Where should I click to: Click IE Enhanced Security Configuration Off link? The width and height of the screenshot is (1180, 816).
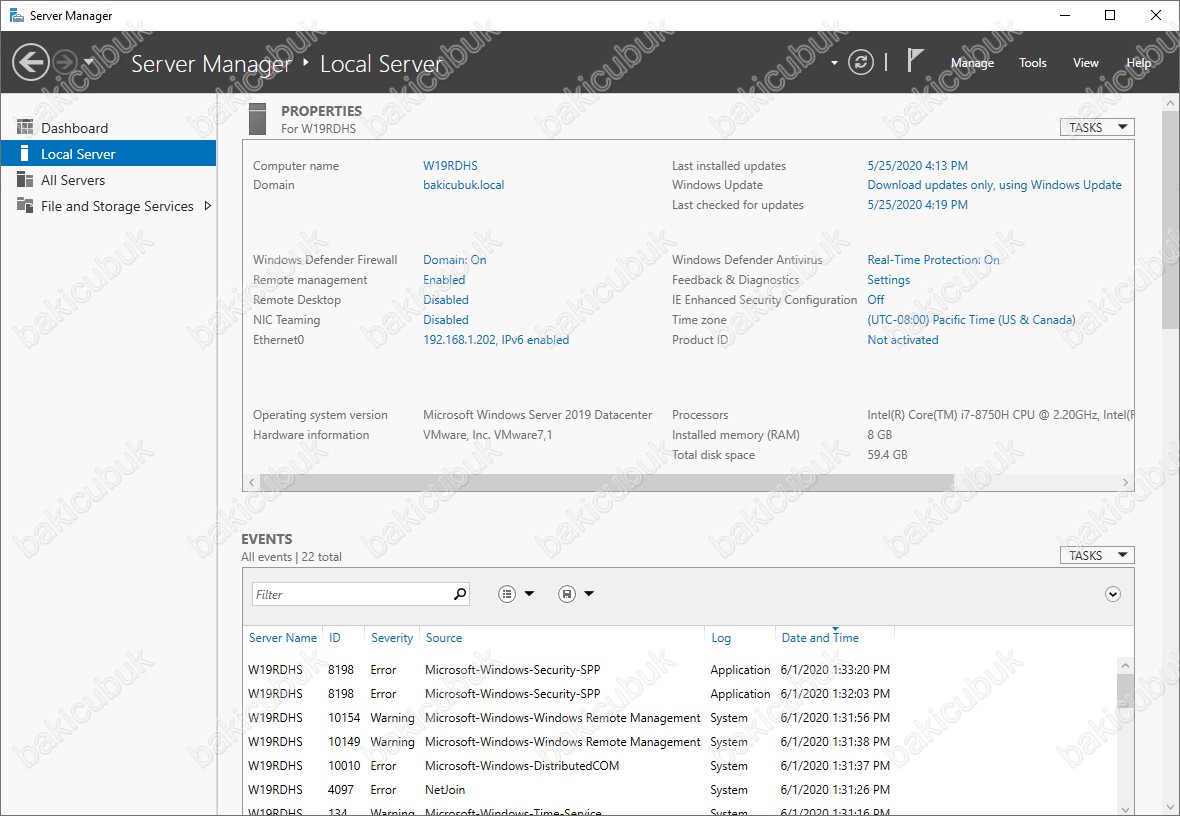[x=875, y=300]
